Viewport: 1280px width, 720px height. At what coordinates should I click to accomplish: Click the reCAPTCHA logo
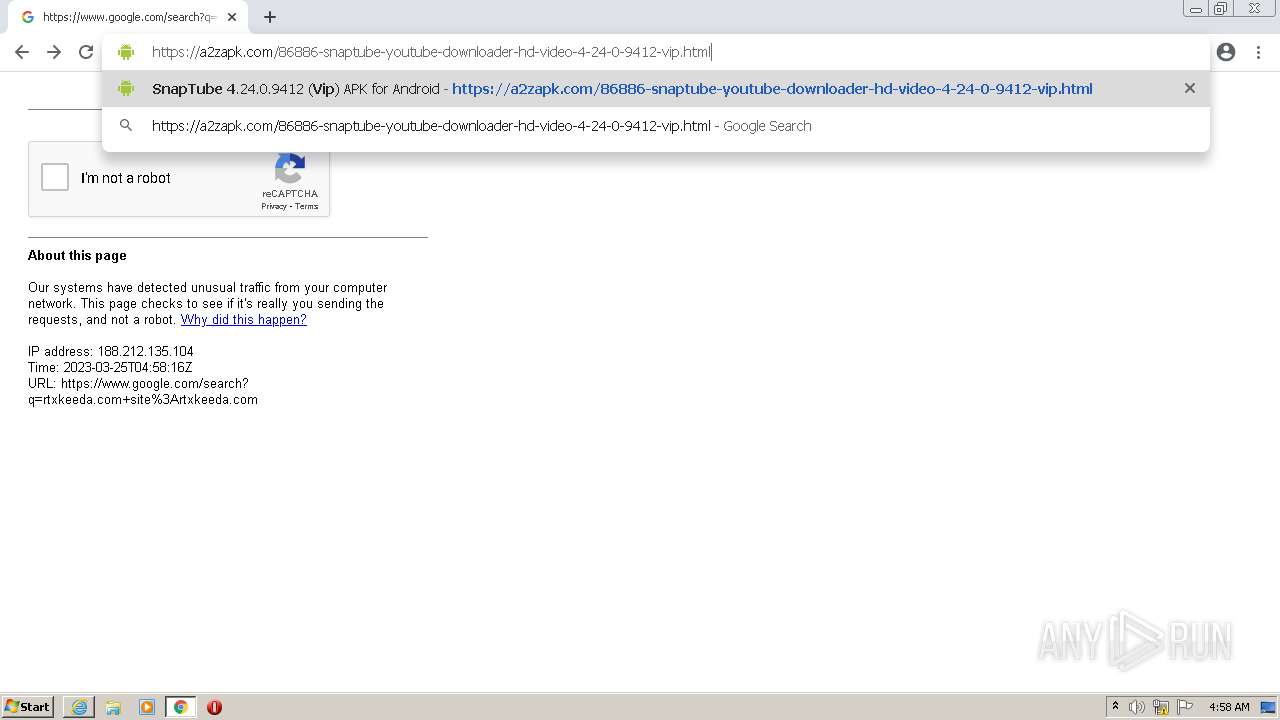click(290, 169)
